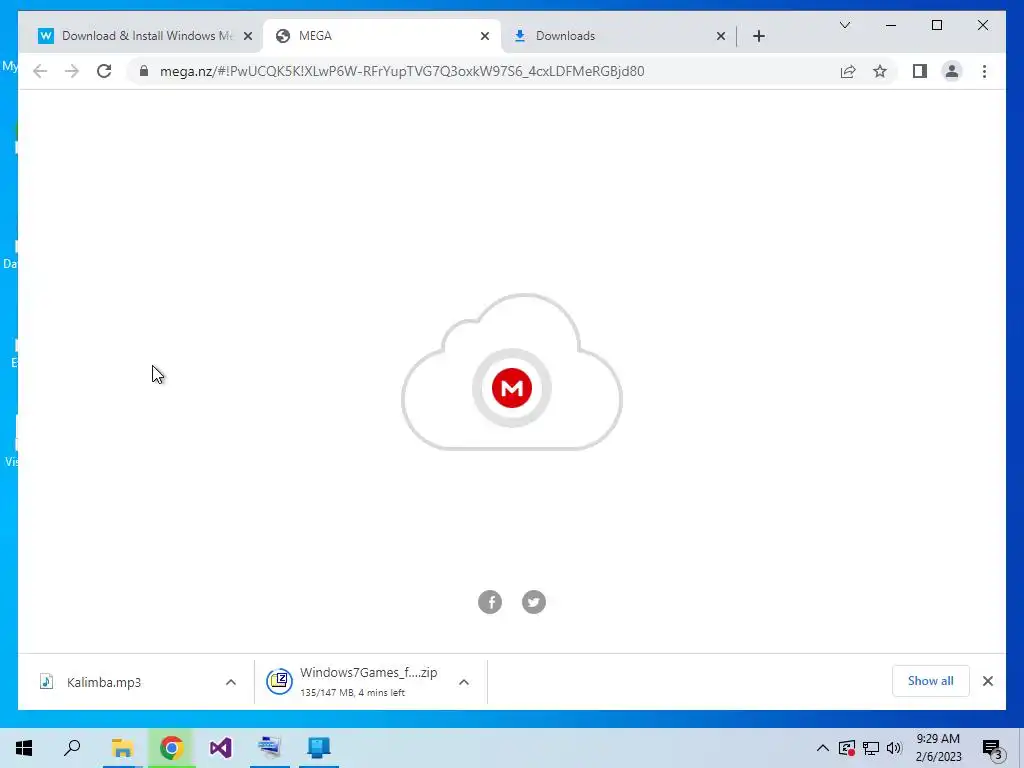Open File Explorer from taskbar
This screenshot has height=768, width=1024.
point(122,748)
